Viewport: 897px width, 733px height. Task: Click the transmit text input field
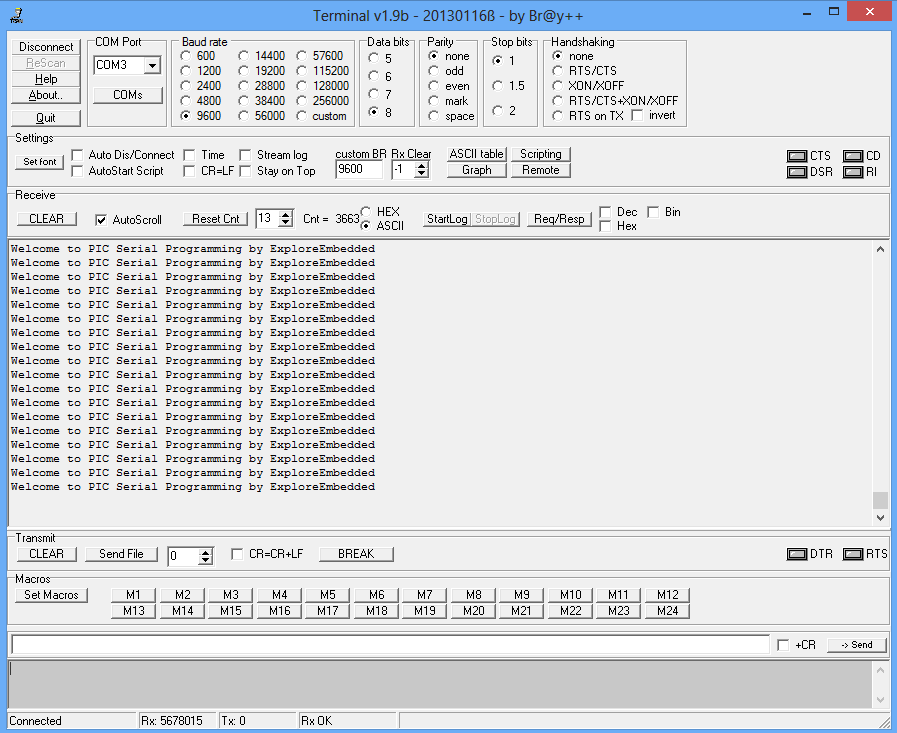click(x=389, y=645)
